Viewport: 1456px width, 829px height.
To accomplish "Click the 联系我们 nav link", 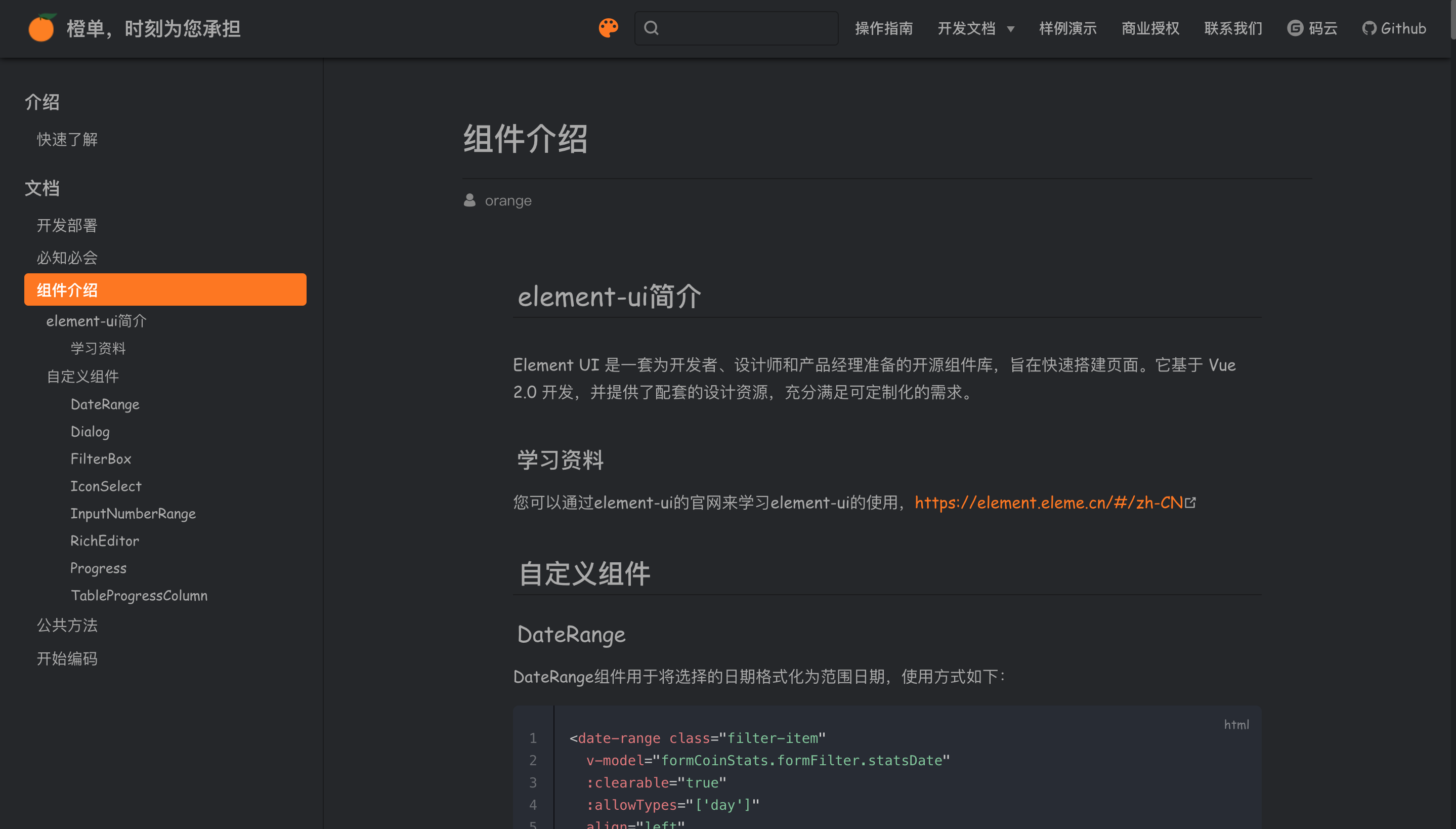I will pos(1233,28).
